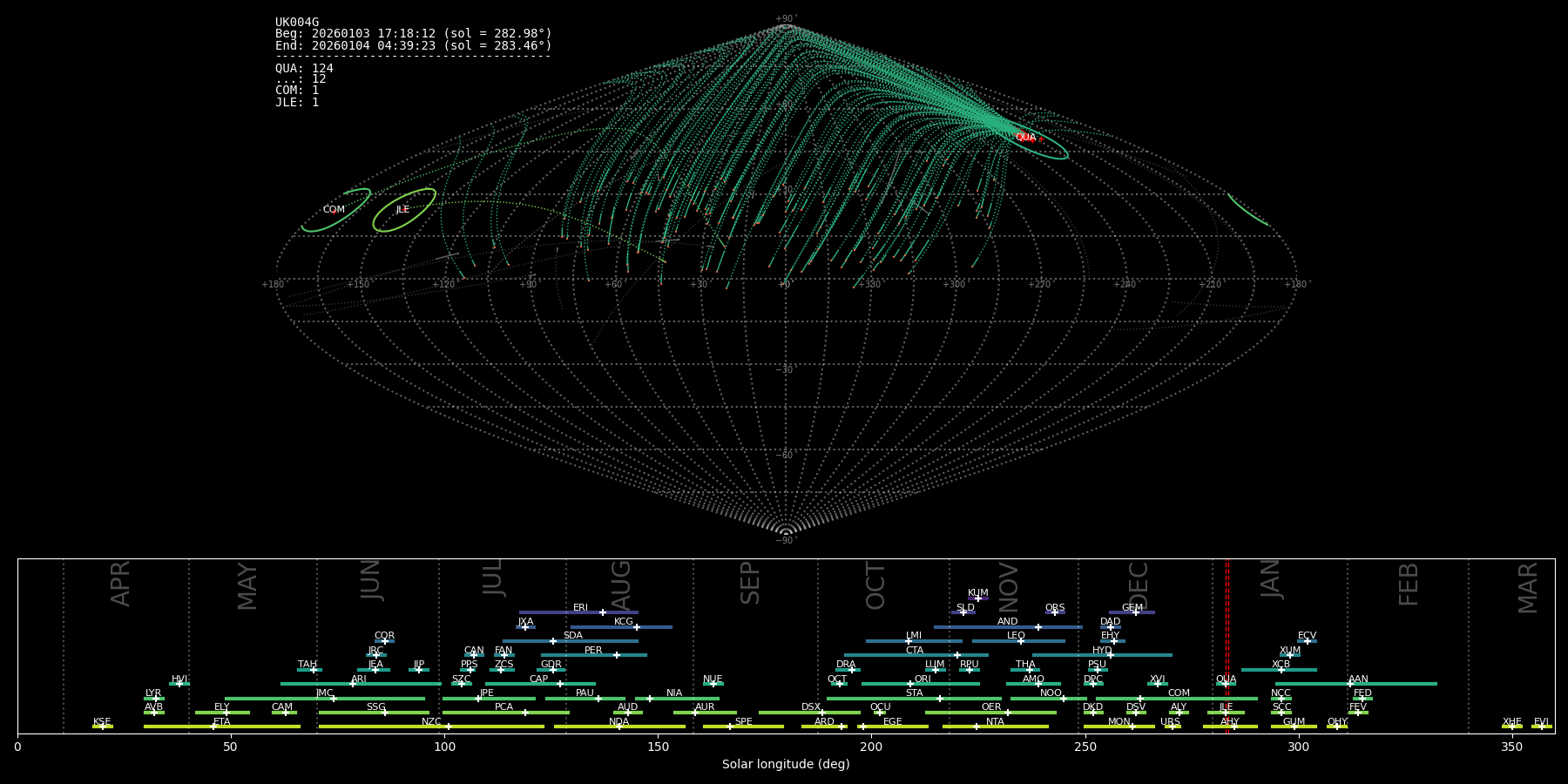Click the JAN month label
1568x784 pixels.
pyautogui.click(x=1271, y=579)
